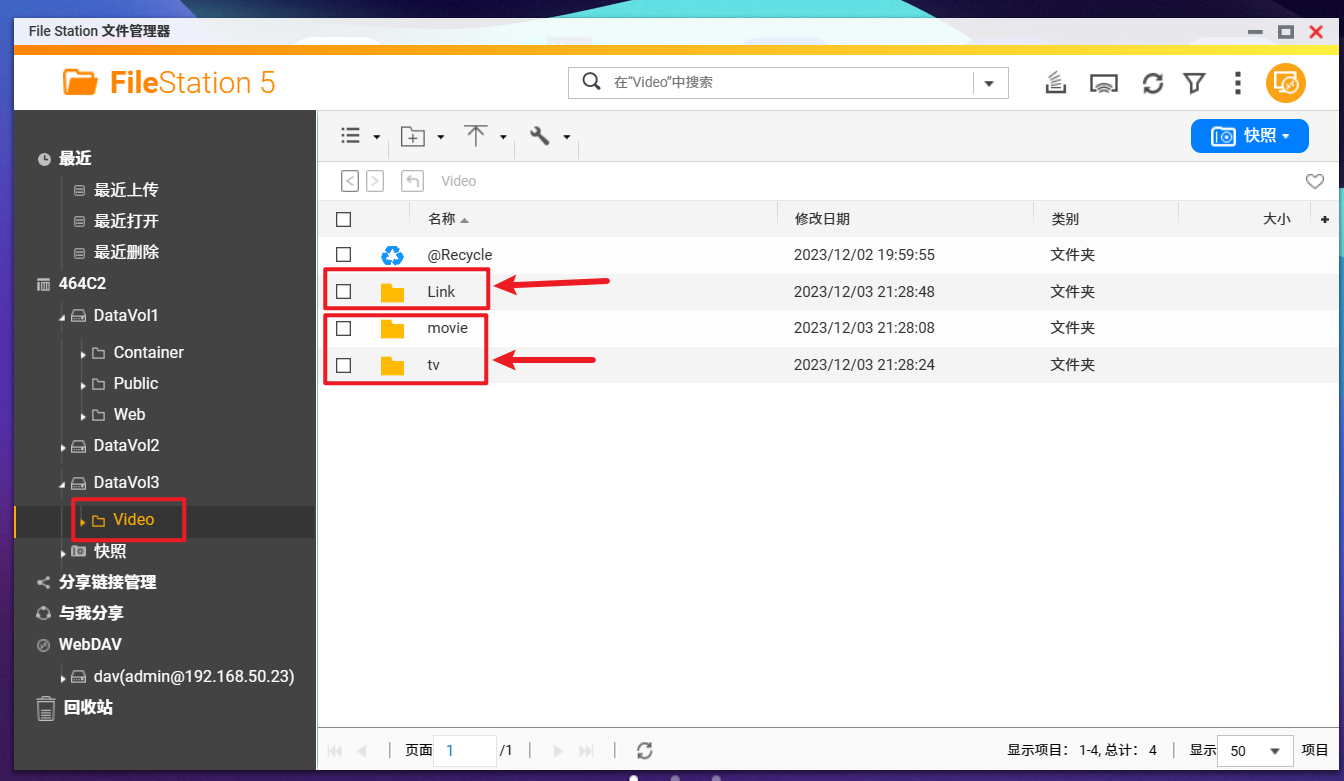Viewport: 1344px width, 781px height.
Task: Click inside the page number input field
Action: coord(464,750)
